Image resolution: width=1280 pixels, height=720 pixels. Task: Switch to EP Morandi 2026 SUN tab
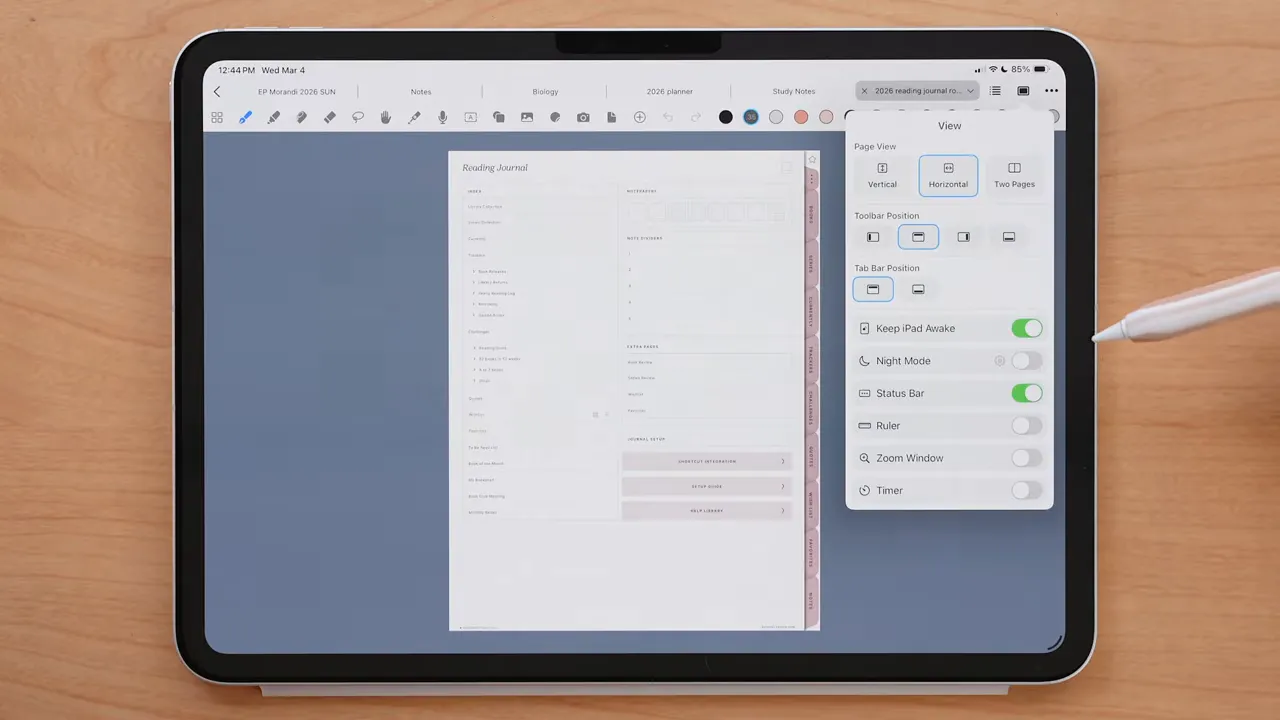pyautogui.click(x=297, y=91)
